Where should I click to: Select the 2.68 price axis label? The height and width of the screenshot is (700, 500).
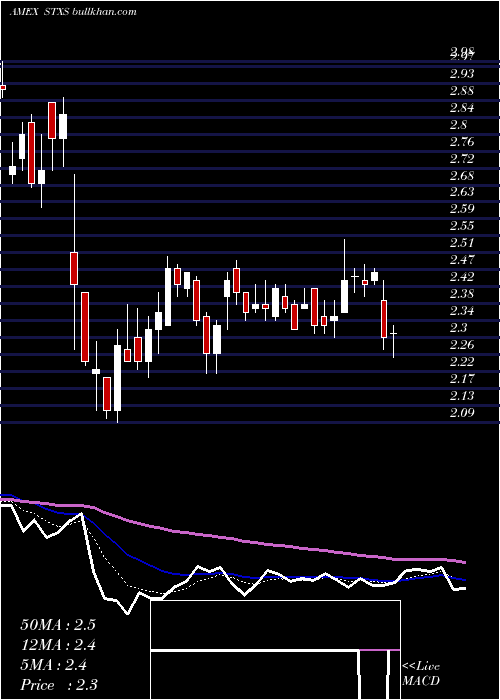point(462,175)
